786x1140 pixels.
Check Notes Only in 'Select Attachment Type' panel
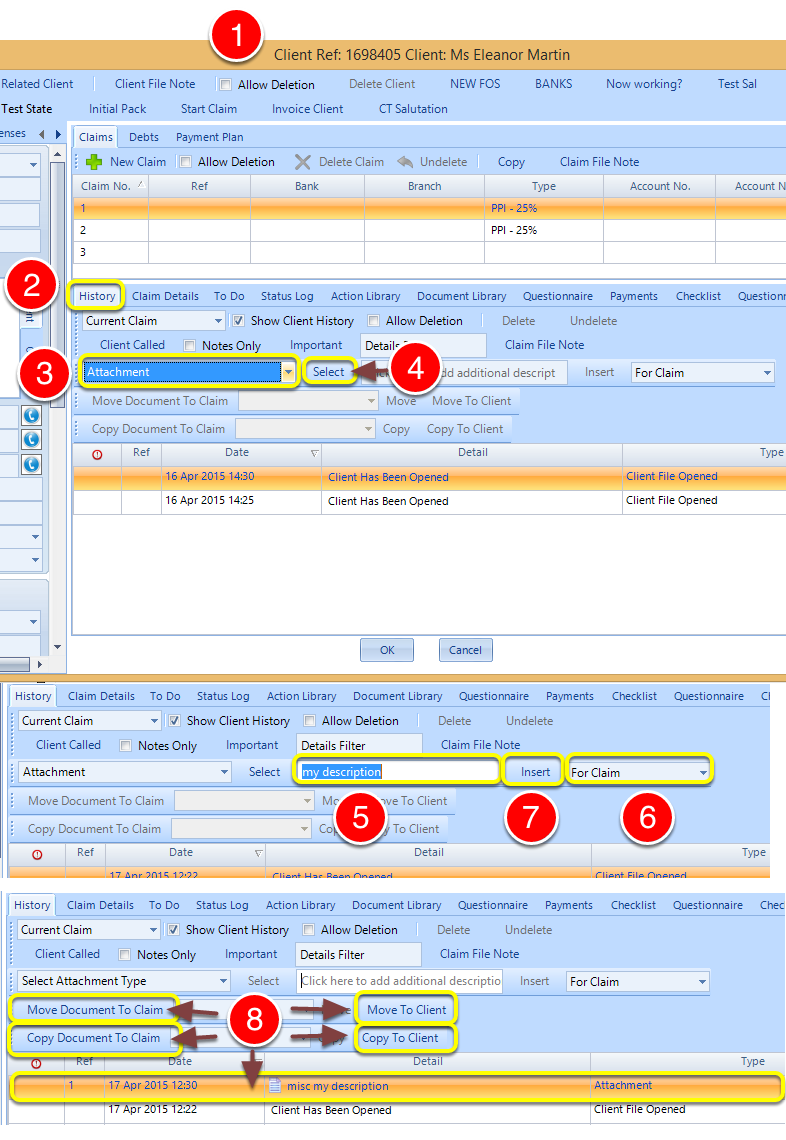click(x=124, y=955)
